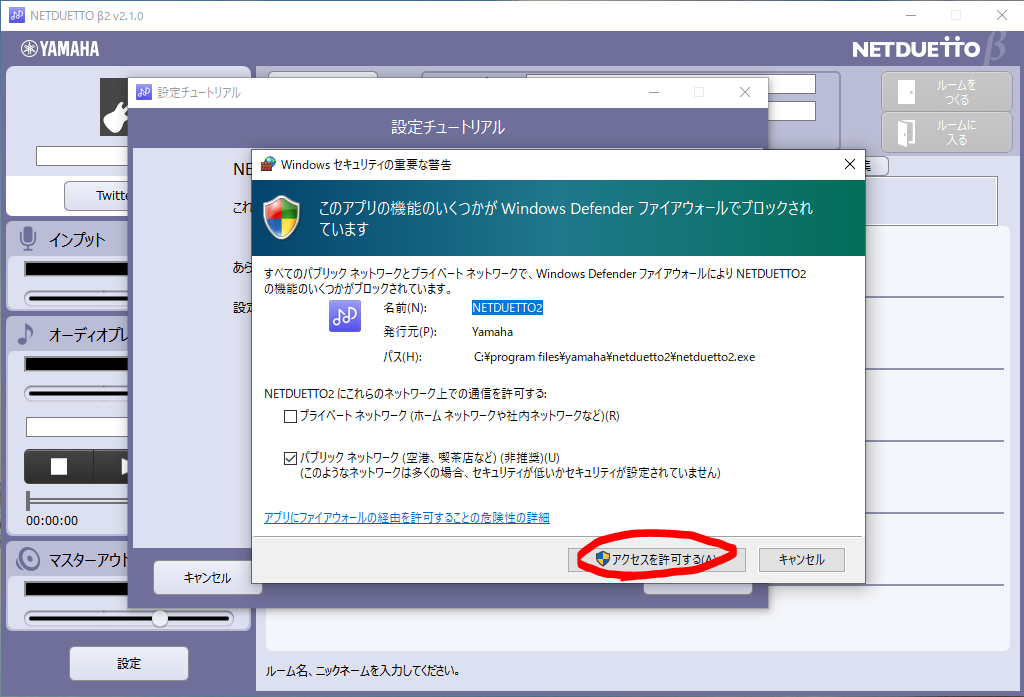Stop audio player playback
1024x697 pixels.
(59, 466)
